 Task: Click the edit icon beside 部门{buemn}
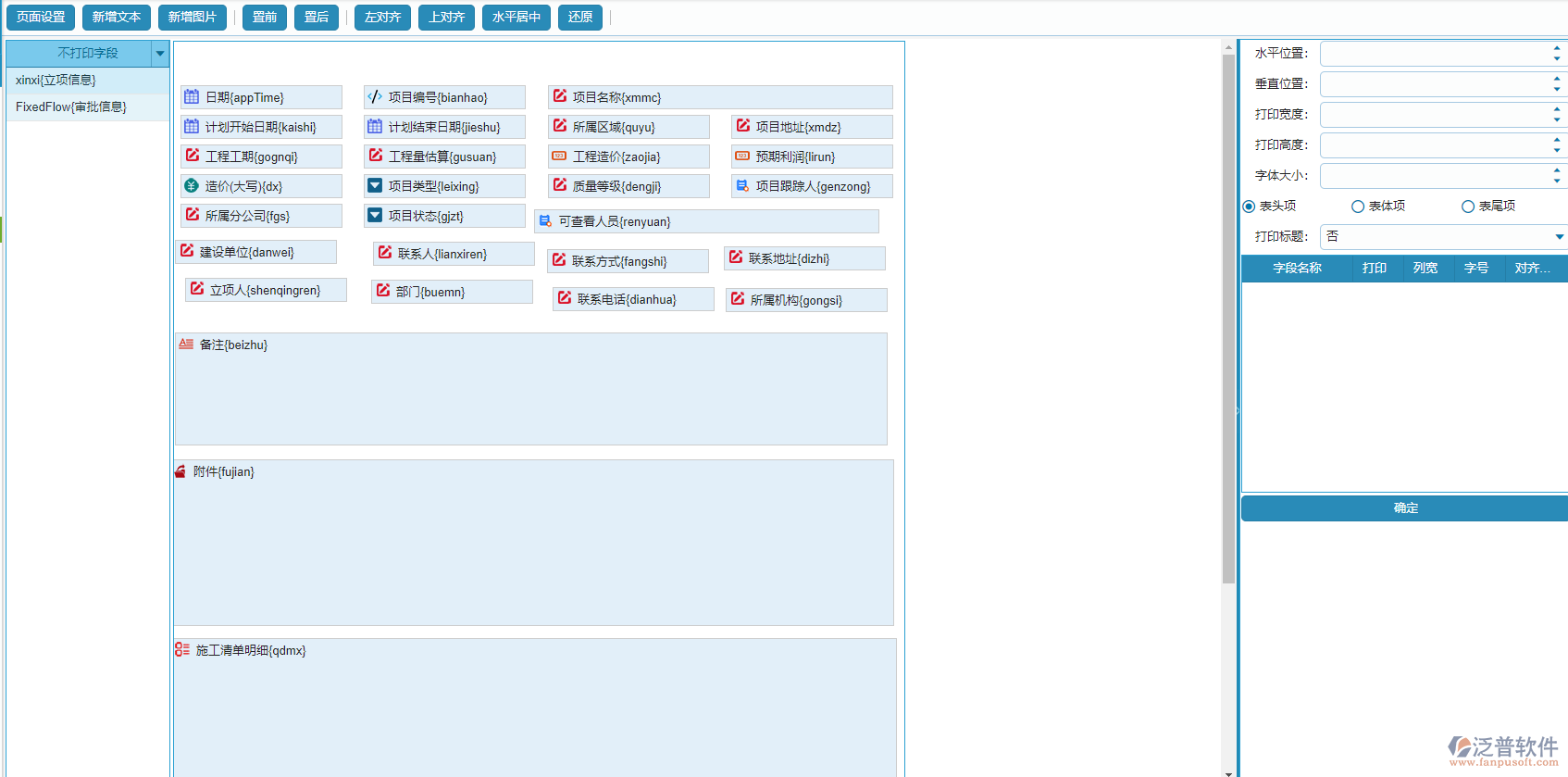pyautogui.click(x=383, y=290)
